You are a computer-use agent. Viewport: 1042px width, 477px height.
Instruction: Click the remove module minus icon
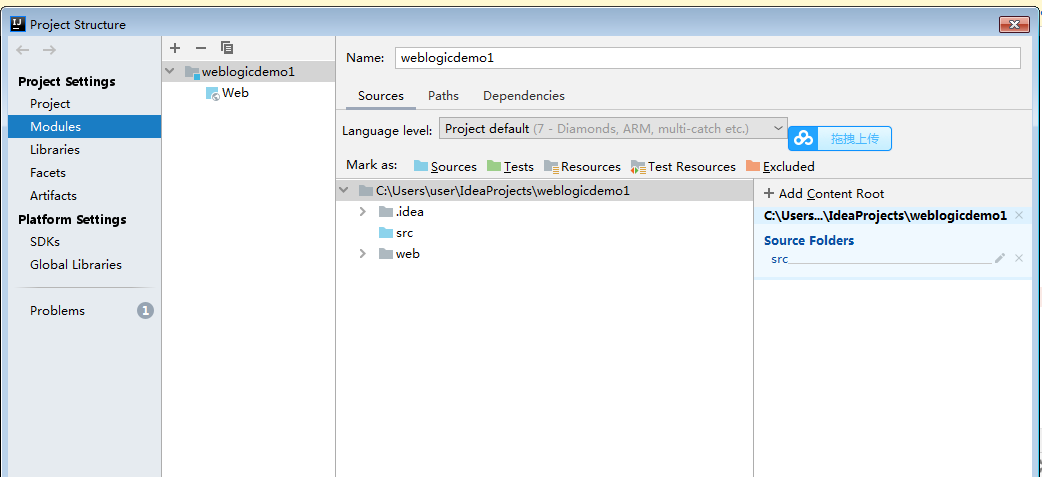click(x=201, y=48)
